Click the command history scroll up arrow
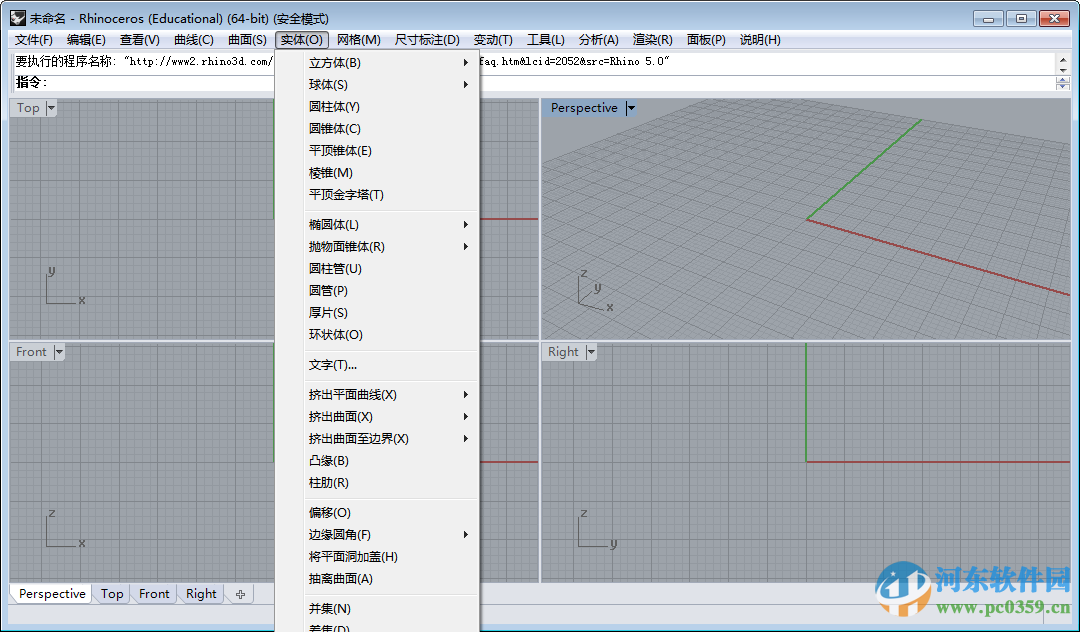 [x=1063, y=59]
